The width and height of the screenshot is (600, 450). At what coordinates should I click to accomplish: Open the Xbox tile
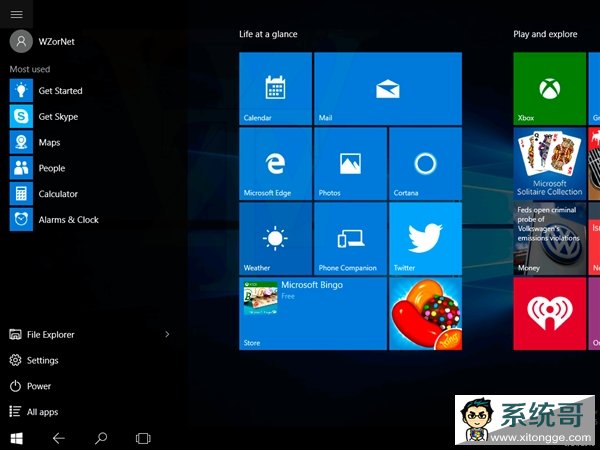click(549, 88)
